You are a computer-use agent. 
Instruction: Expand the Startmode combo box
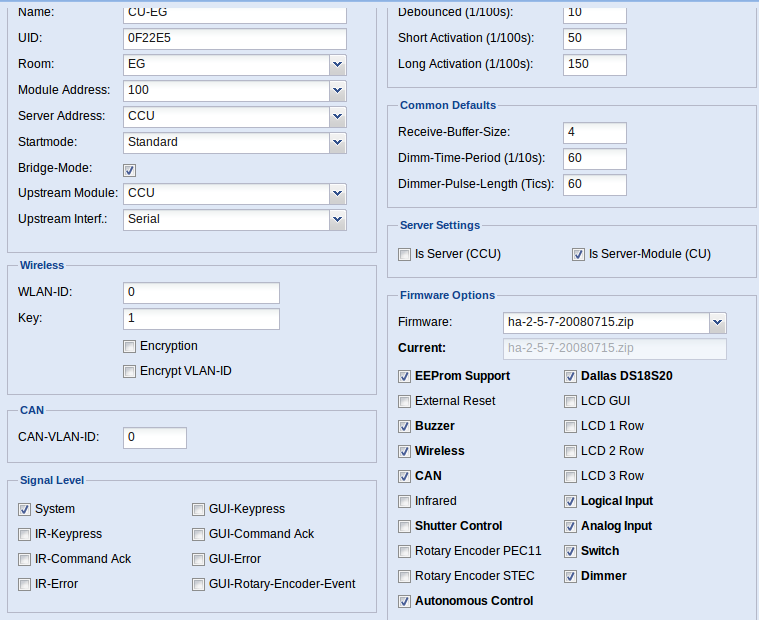tap(337, 143)
